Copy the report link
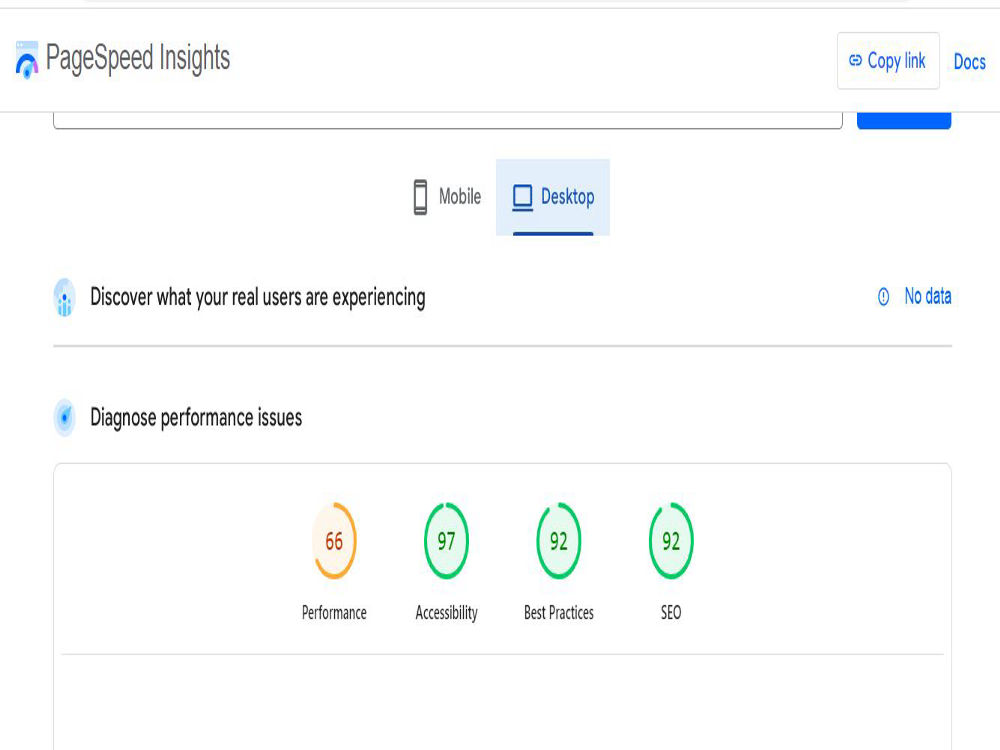This screenshot has width=1000, height=750. click(888, 61)
